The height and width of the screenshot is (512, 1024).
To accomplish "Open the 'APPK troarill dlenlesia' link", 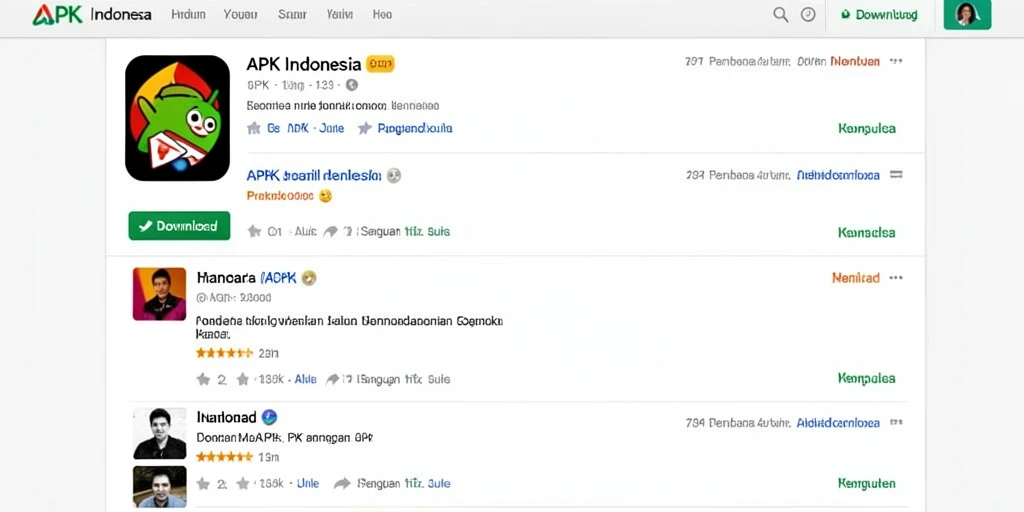I will click(x=313, y=175).
